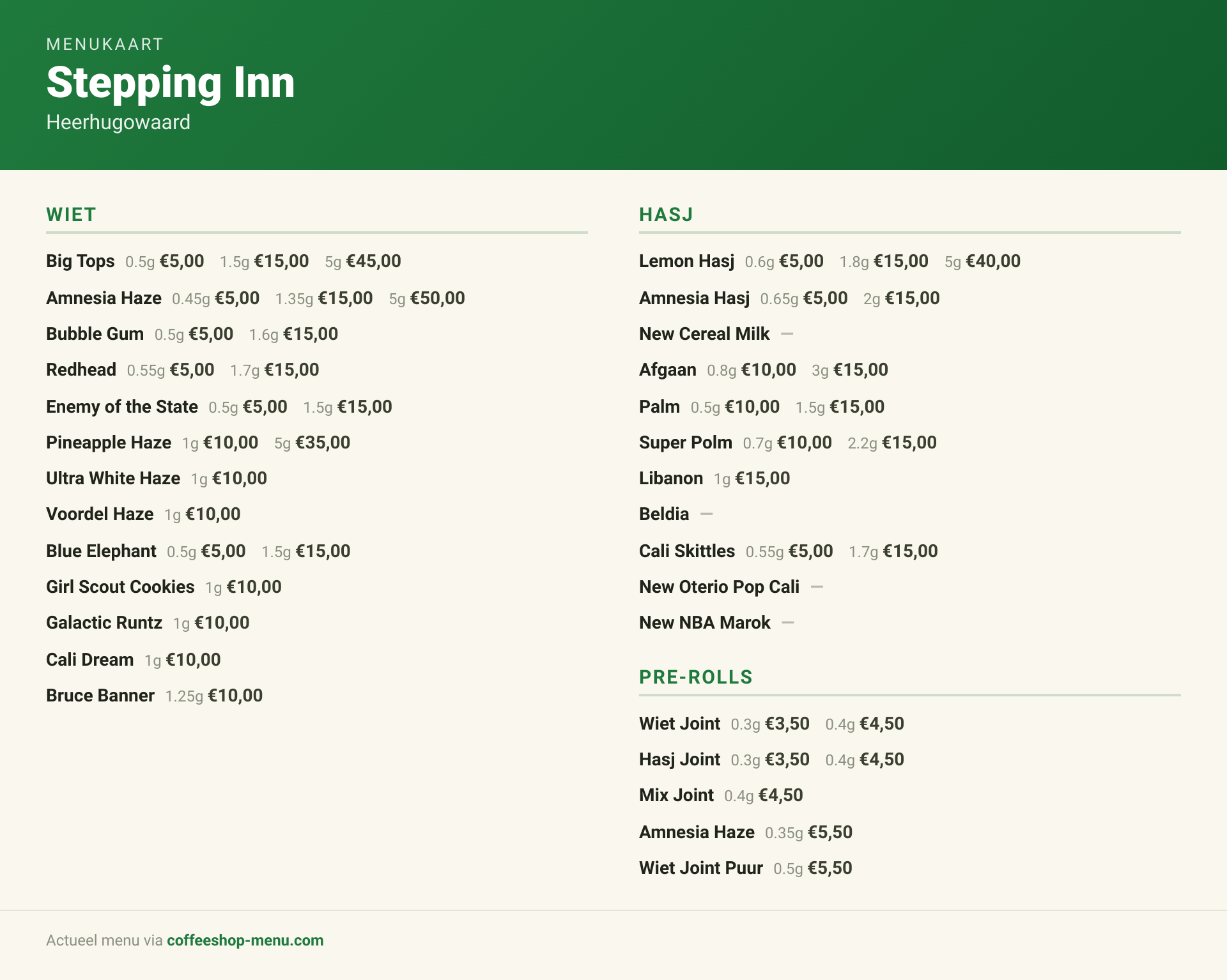Click Palm 0.5g €10,00 price
1227x980 pixels.
pos(735,407)
